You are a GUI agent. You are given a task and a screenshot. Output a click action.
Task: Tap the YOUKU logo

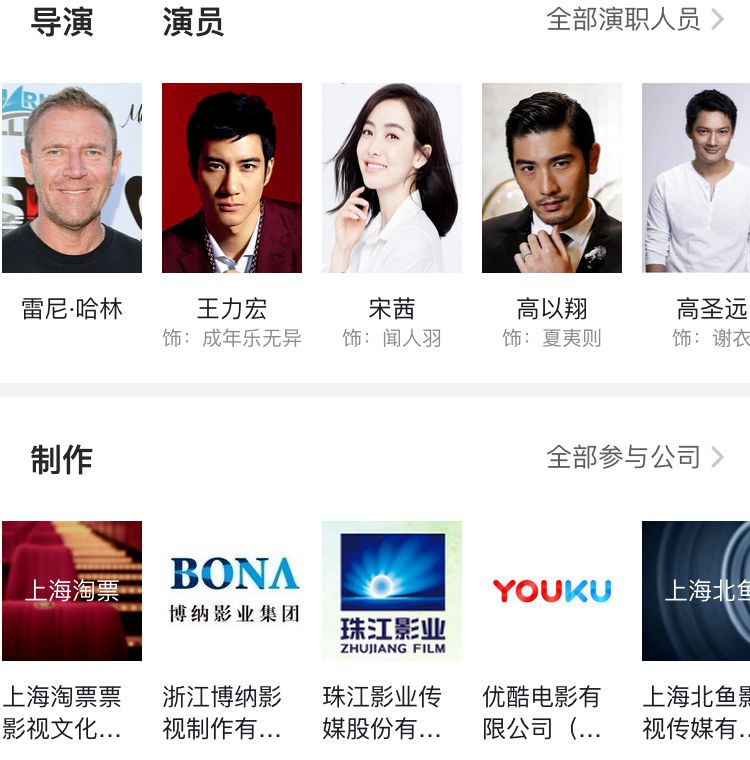[552, 591]
